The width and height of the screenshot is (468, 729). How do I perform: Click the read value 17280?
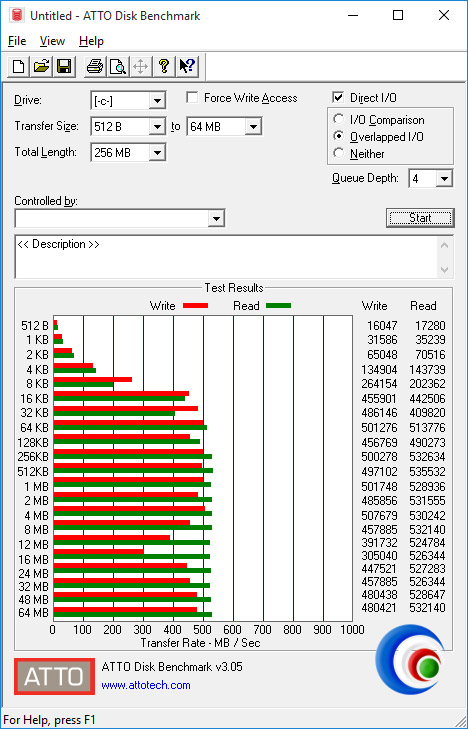coord(430,325)
